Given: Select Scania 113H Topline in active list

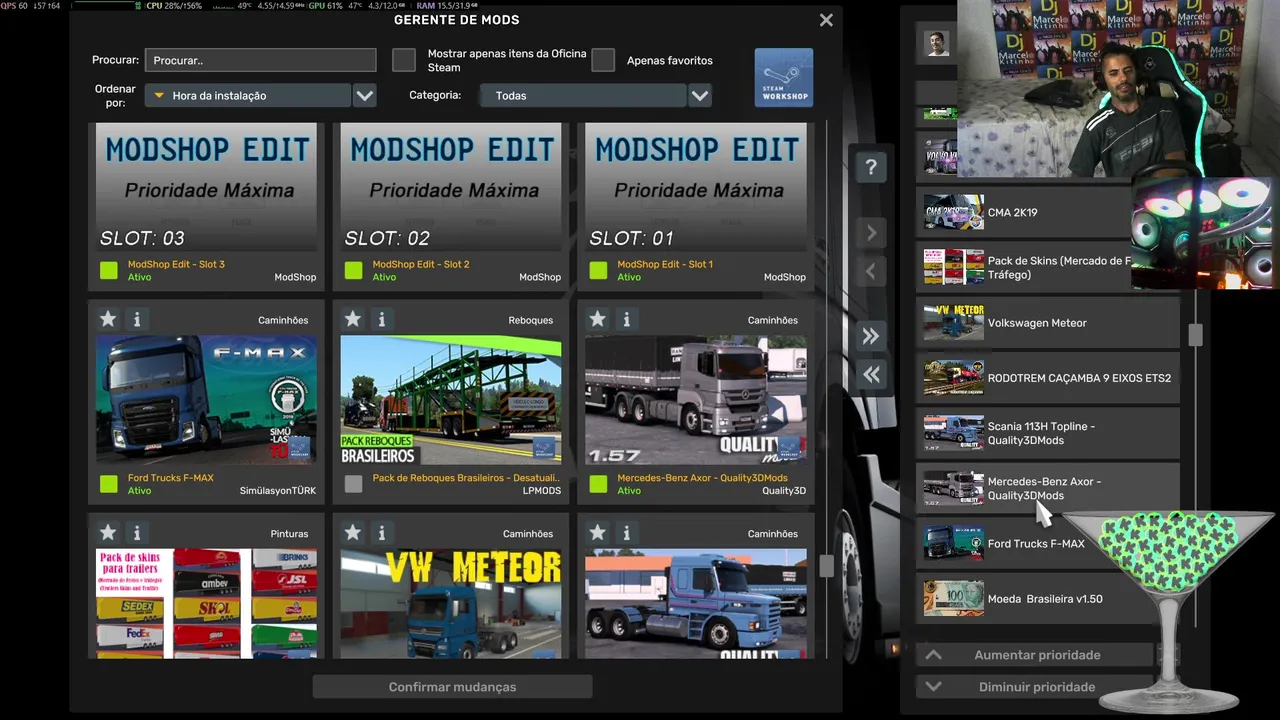Looking at the screenshot, I should coord(1048,433).
